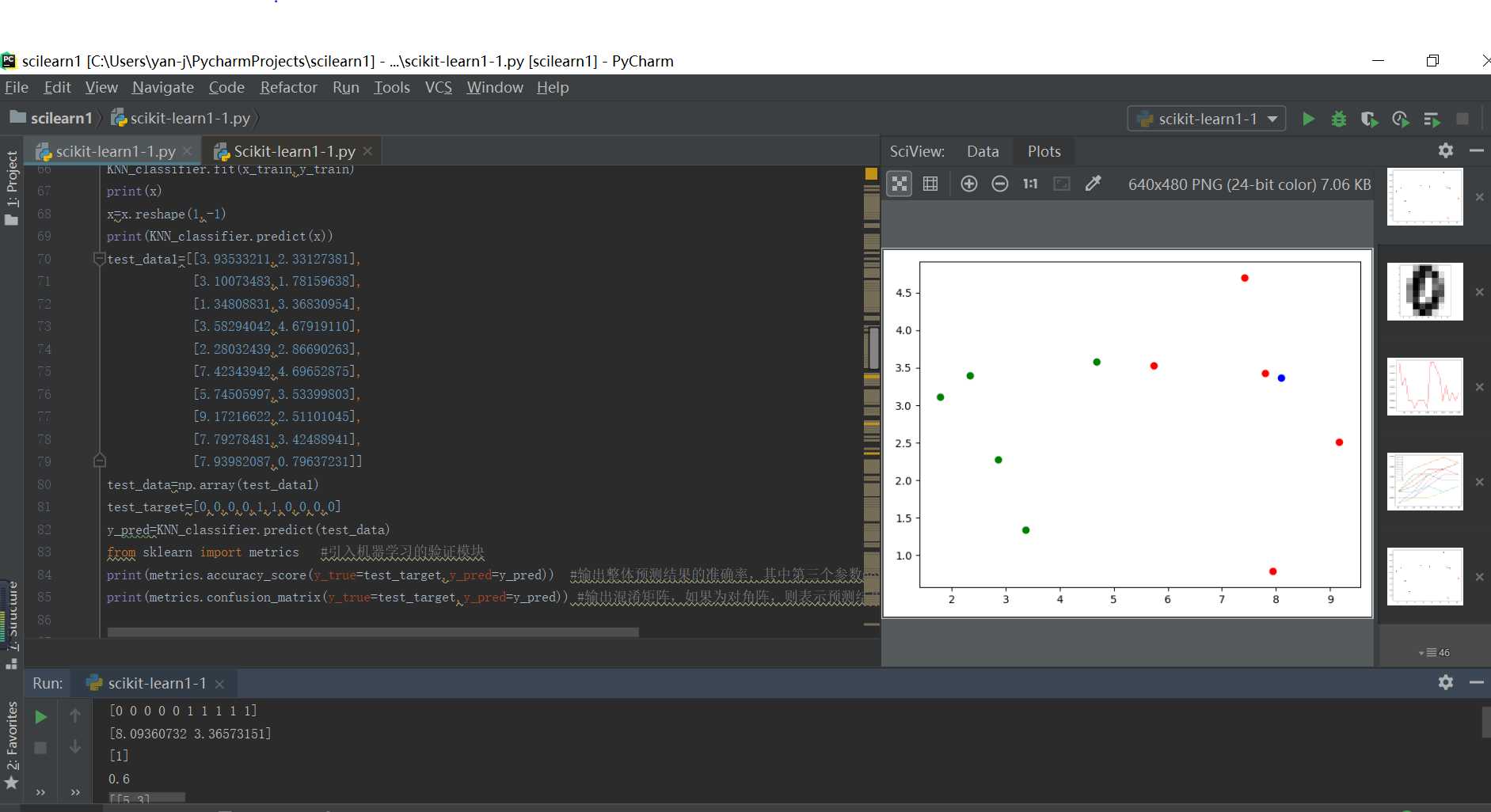
Task: Select the top scatter plot thumbnail
Action: [x=1424, y=197]
